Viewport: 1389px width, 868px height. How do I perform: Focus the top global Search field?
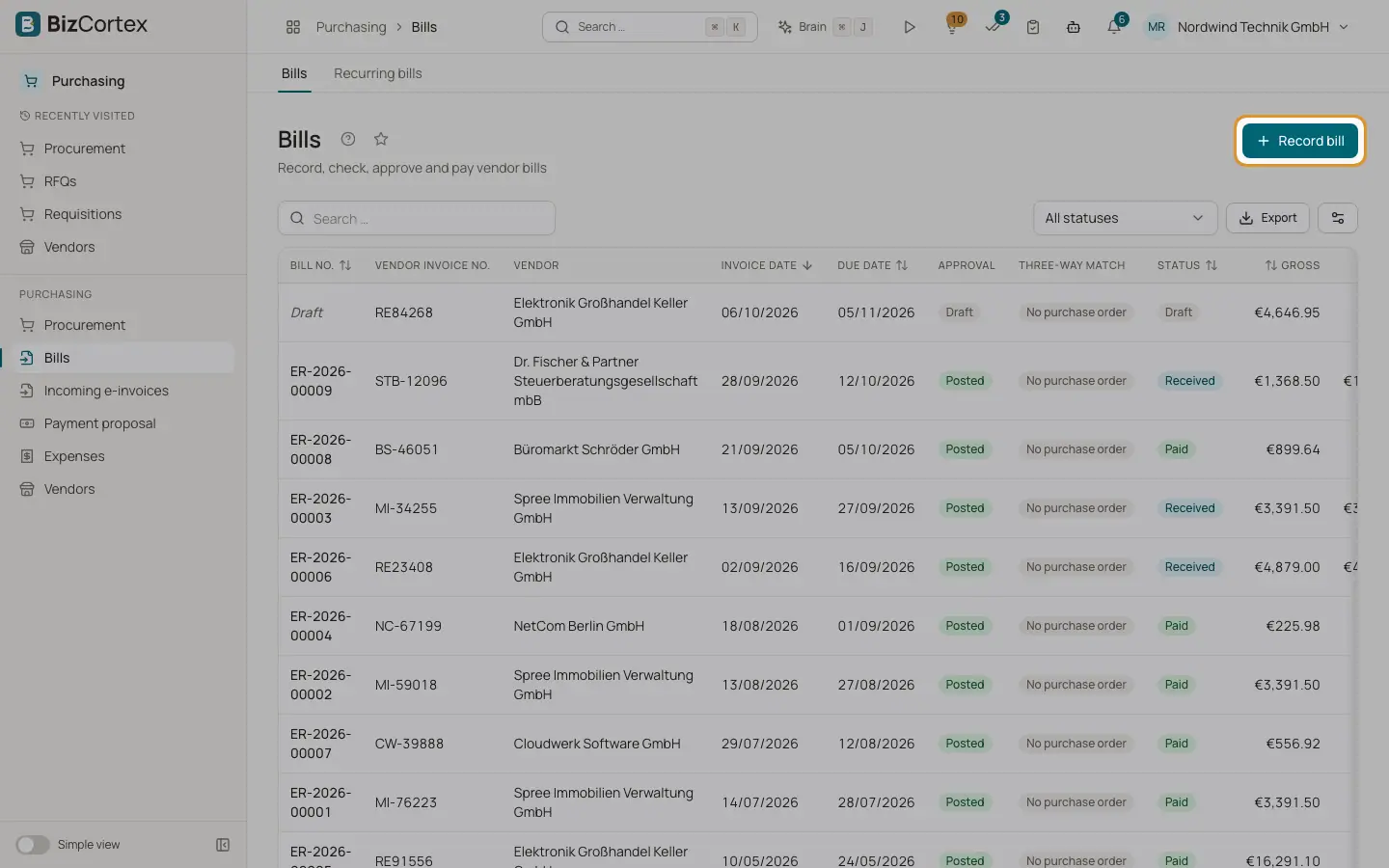point(649,27)
